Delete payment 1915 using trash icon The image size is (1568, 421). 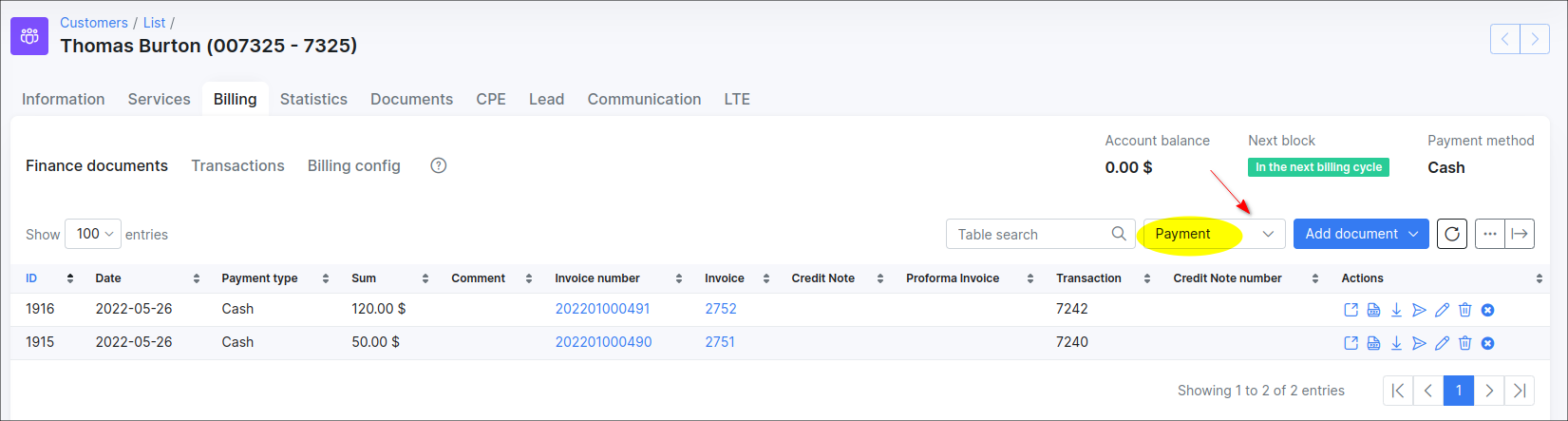tap(1464, 343)
